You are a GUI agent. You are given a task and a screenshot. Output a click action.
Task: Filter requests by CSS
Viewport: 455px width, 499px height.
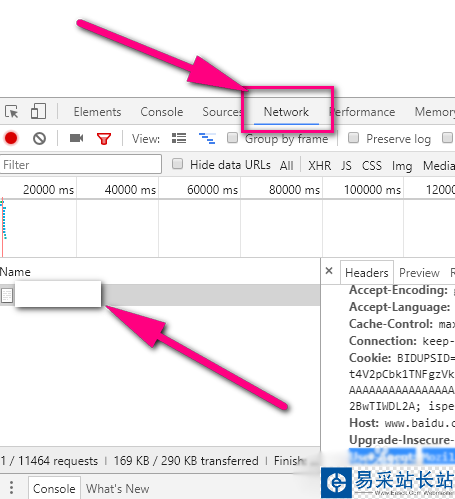pos(372,165)
